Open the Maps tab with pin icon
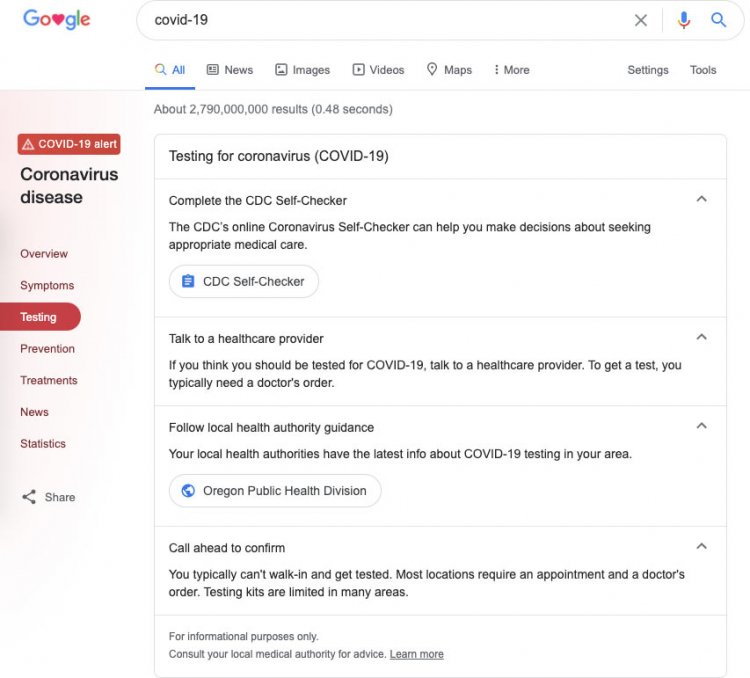The height and width of the screenshot is (678, 750). [x=449, y=70]
